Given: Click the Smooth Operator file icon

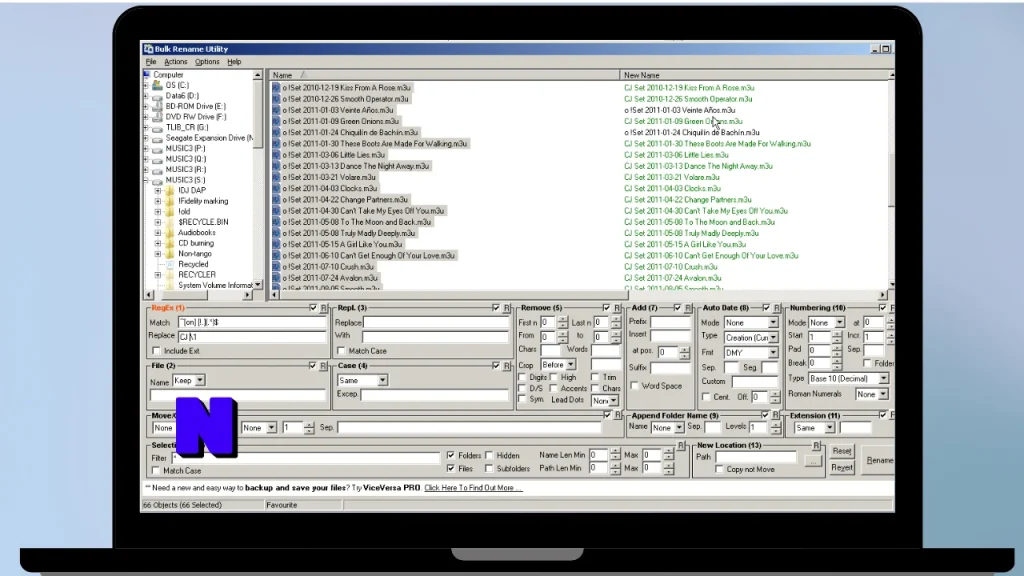Looking at the screenshot, I should 276,99.
